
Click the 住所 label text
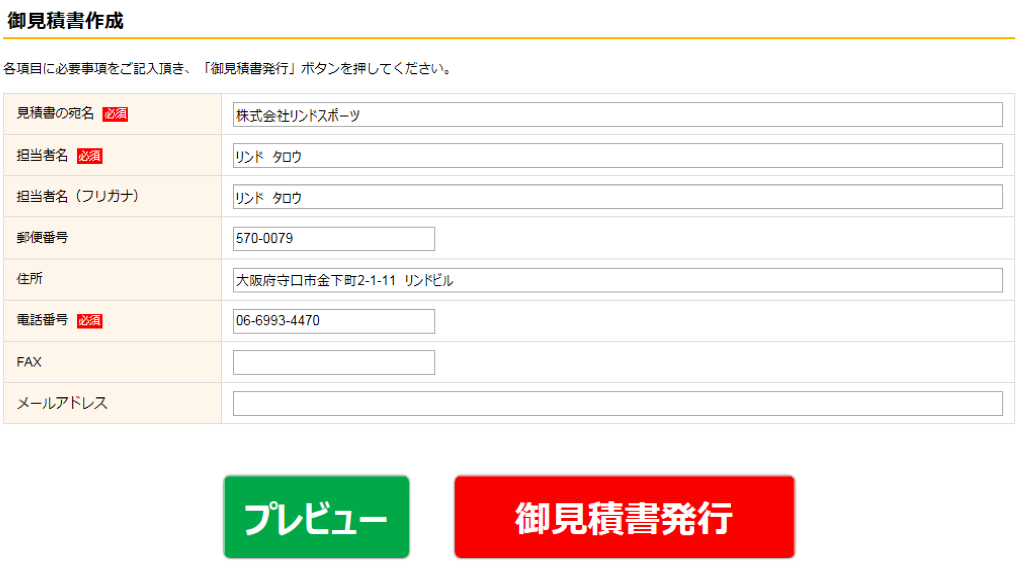point(29,279)
